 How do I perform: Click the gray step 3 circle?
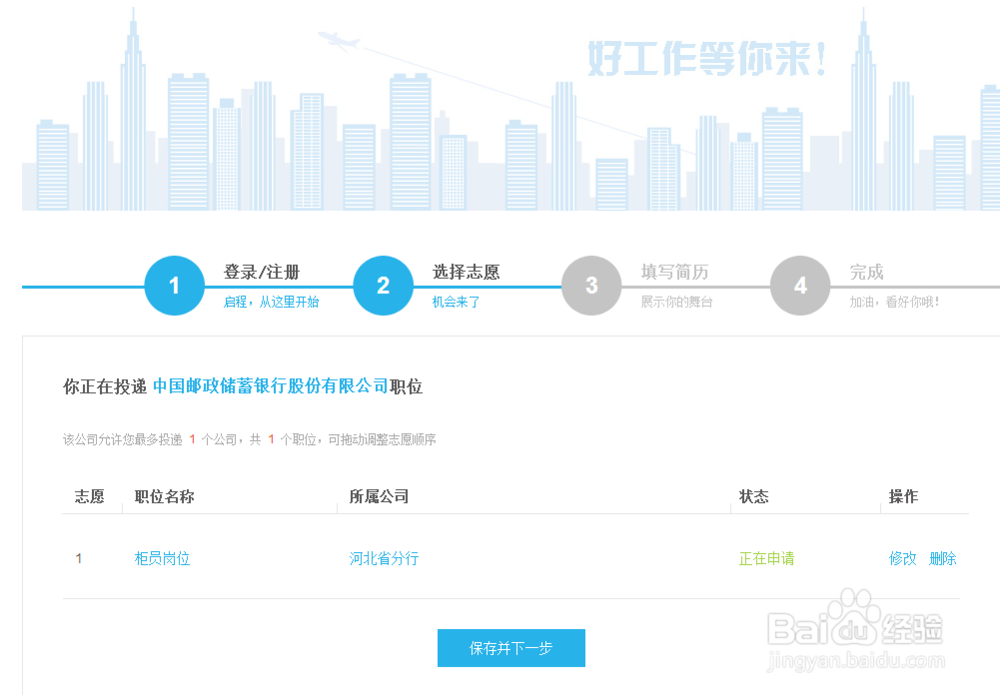point(591,286)
